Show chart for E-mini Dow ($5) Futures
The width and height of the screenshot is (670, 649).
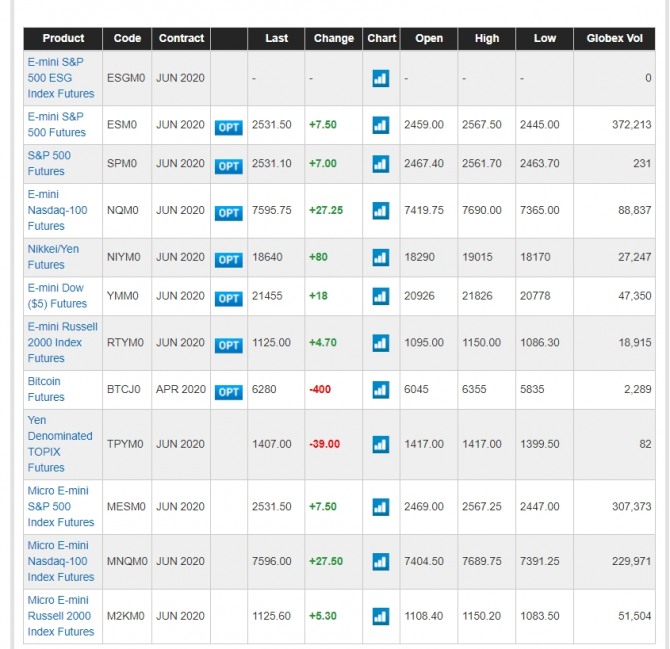pos(380,296)
